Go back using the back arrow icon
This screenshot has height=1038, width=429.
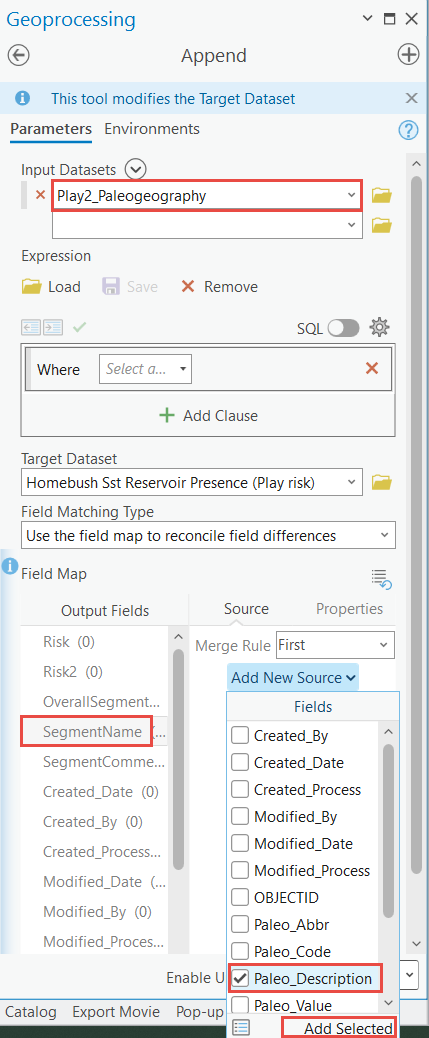(x=19, y=55)
